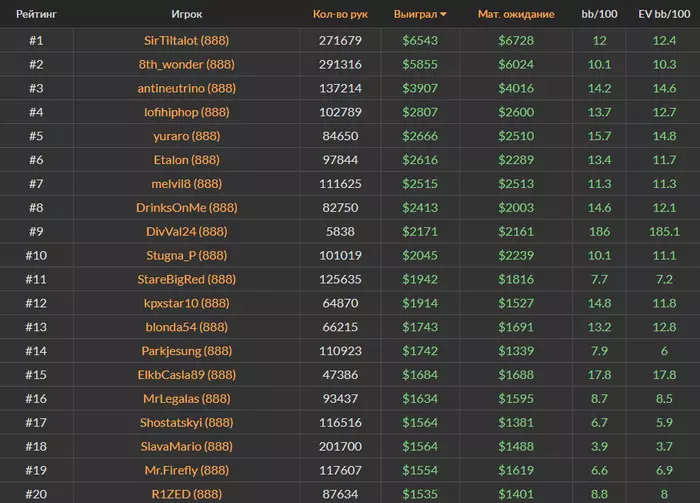Screen dimensions: 700x503
Task: Open player DivVal24 (888) profile
Action: pyautogui.click(x=187, y=232)
